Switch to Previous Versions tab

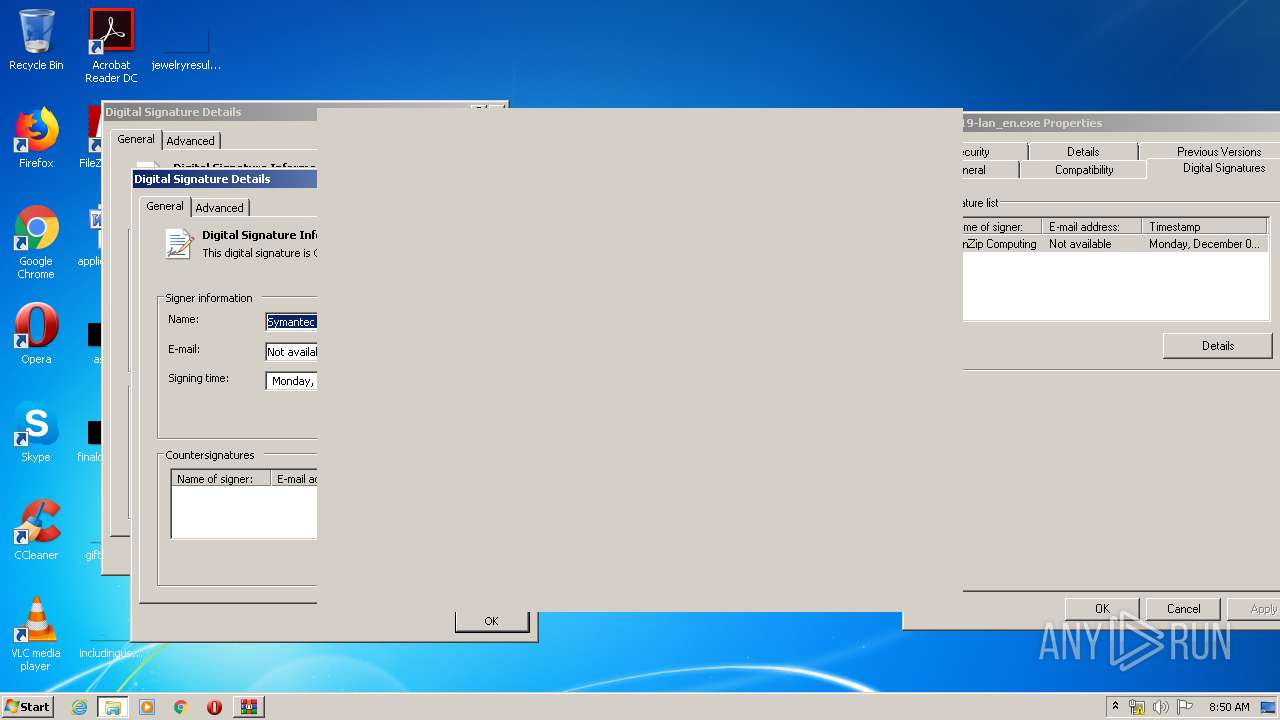click(1218, 151)
